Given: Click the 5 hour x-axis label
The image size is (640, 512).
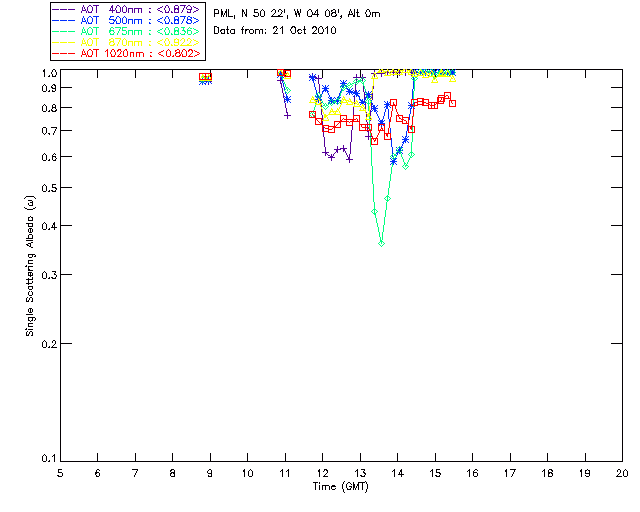Looking at the screenshot, I should click(x=60, y=473).
